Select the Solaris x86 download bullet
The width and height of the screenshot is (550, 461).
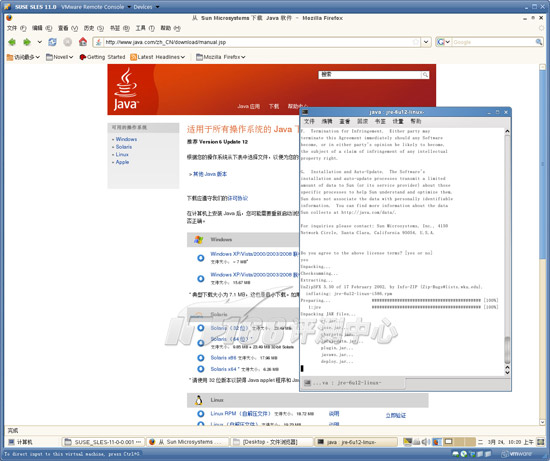(201, 358)
